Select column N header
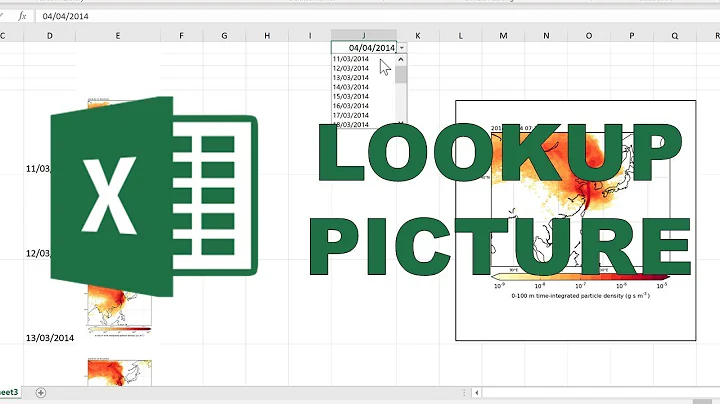The height and width of the screenshot is (404, 720). (546, 35)
